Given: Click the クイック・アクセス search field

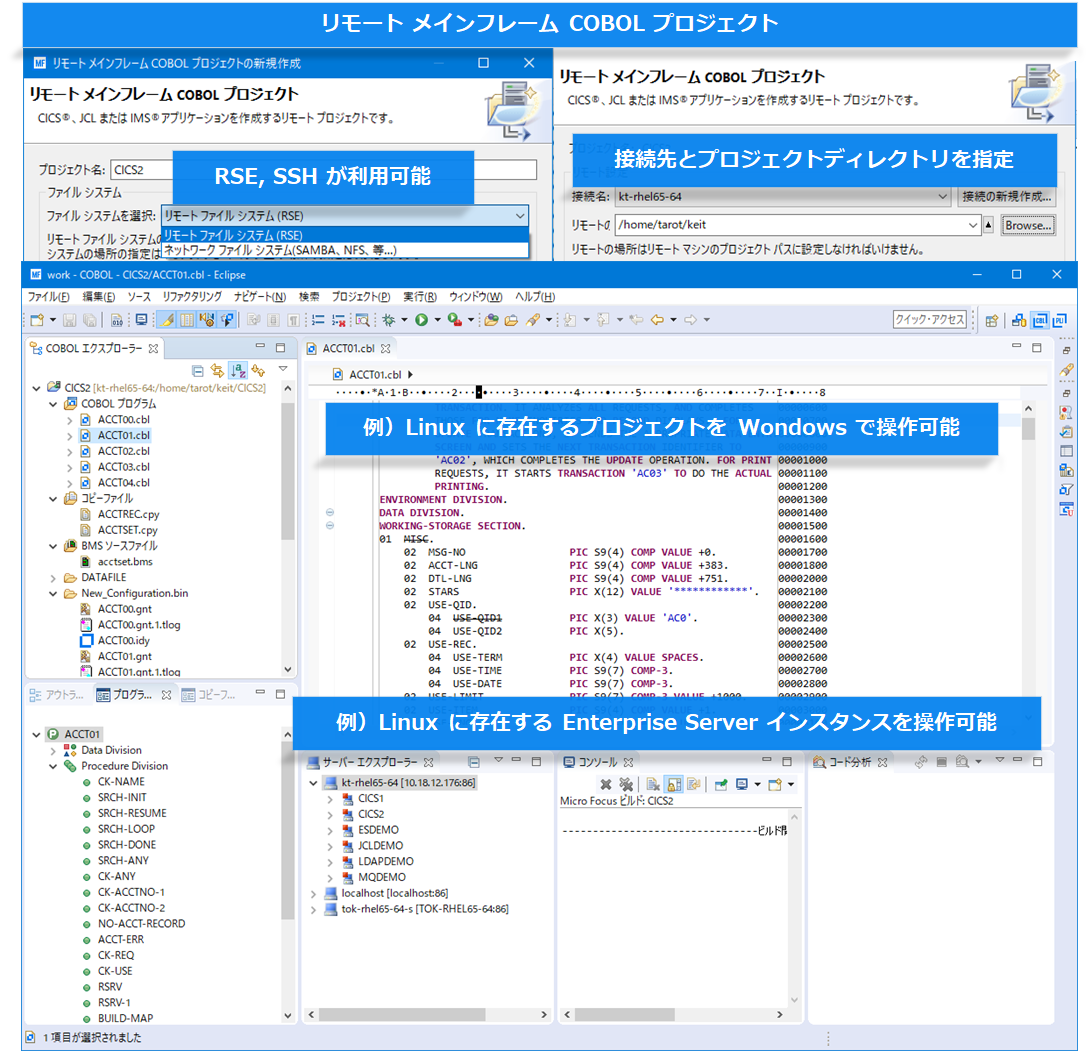Looking at the screenshot, I should (x=930, y=320).
